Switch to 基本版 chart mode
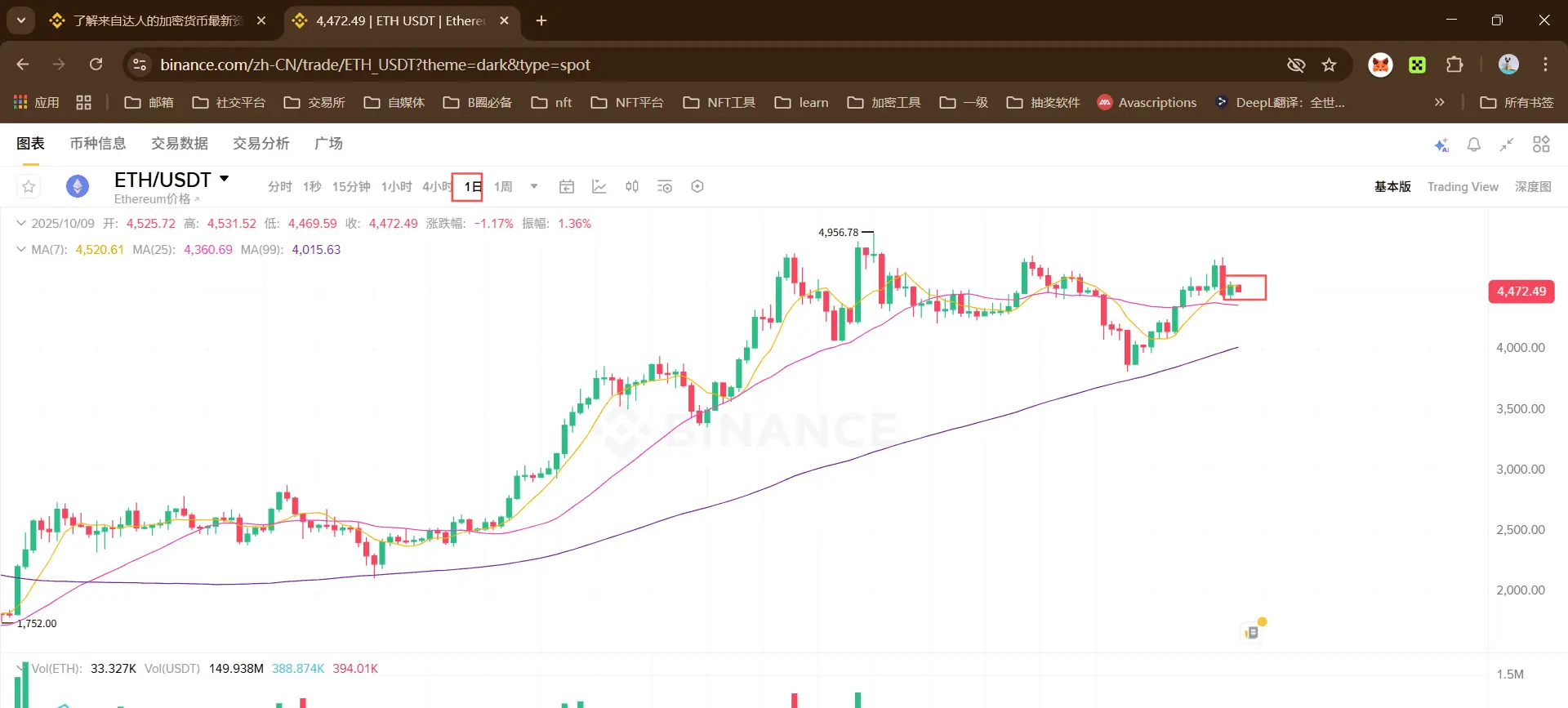This screenshot has height=708, width=1568. pyautogui.click(x=1392, y=187)
